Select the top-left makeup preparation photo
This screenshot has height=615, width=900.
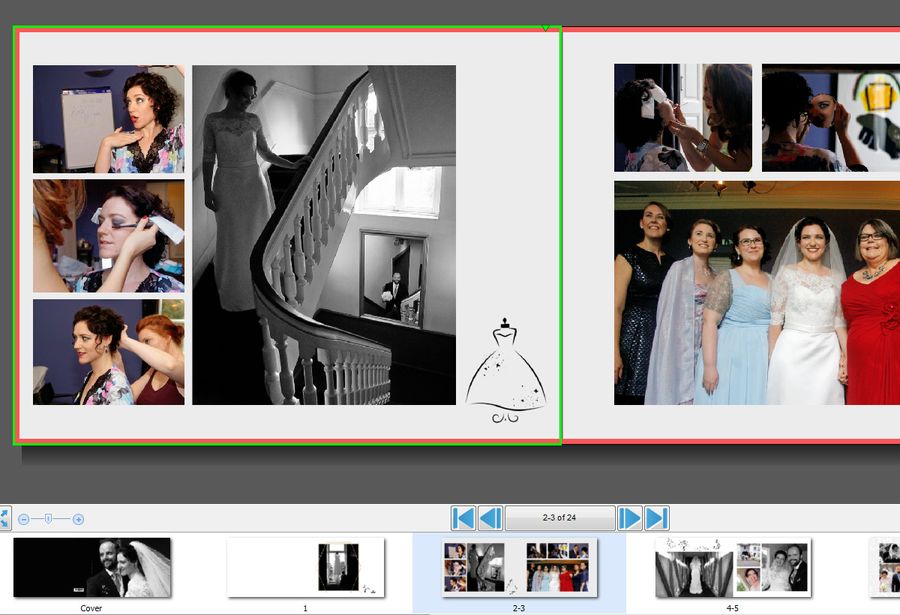click(107, 118)
